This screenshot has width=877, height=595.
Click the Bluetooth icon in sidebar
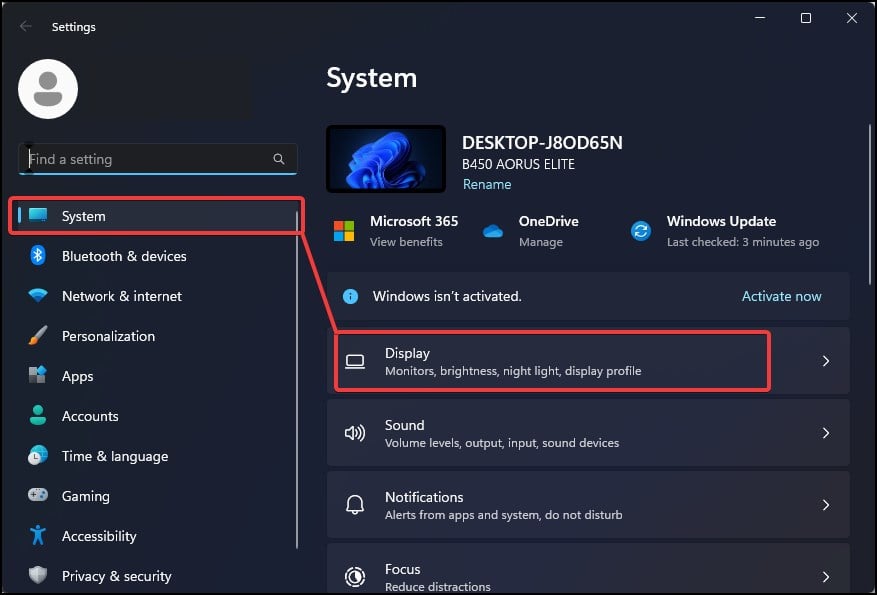pyautogui.click(x=37, y=256)
